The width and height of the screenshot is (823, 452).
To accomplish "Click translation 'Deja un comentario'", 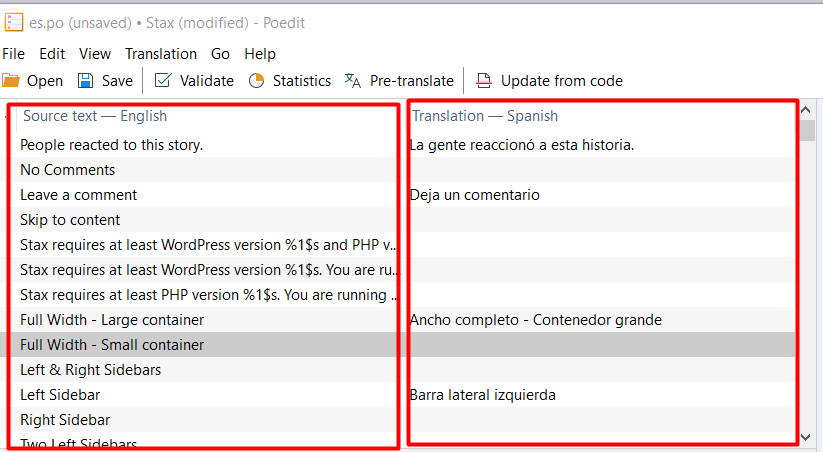I will (474, 195).
